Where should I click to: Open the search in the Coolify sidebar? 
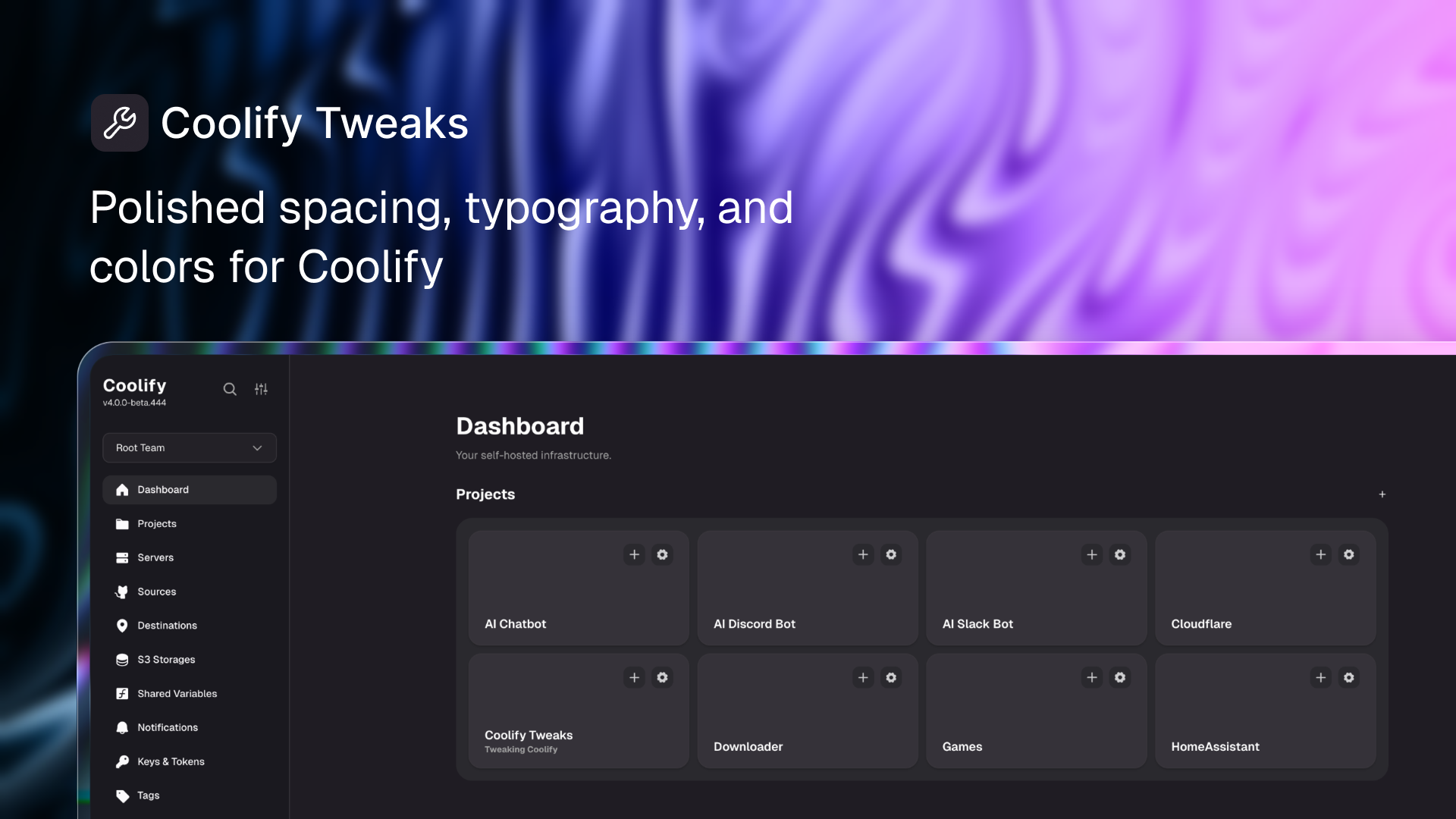click(230, 389)
